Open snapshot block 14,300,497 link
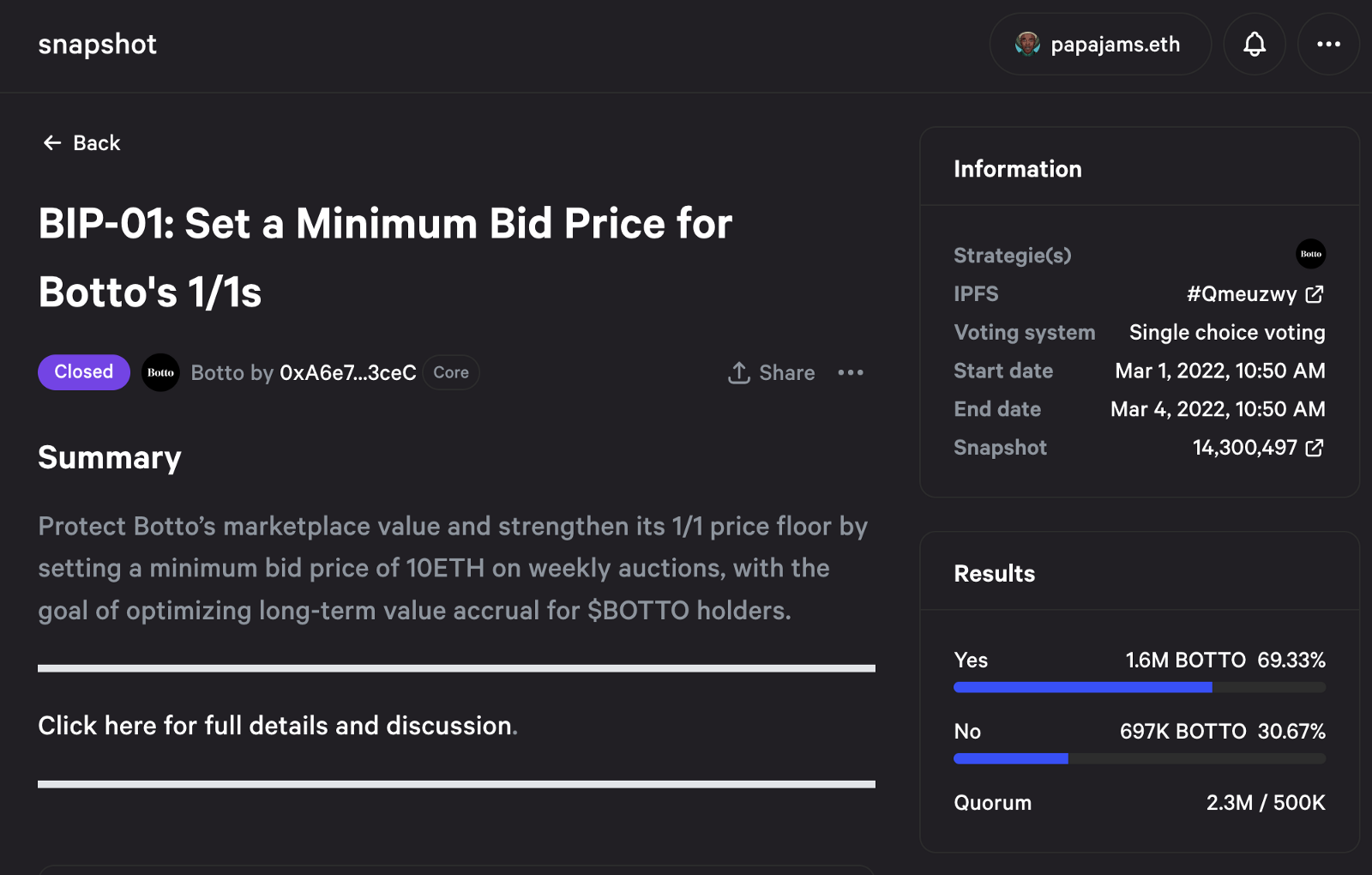Image resolution: width=1372 pixels, height=875 pixels. pos(1245,448)
